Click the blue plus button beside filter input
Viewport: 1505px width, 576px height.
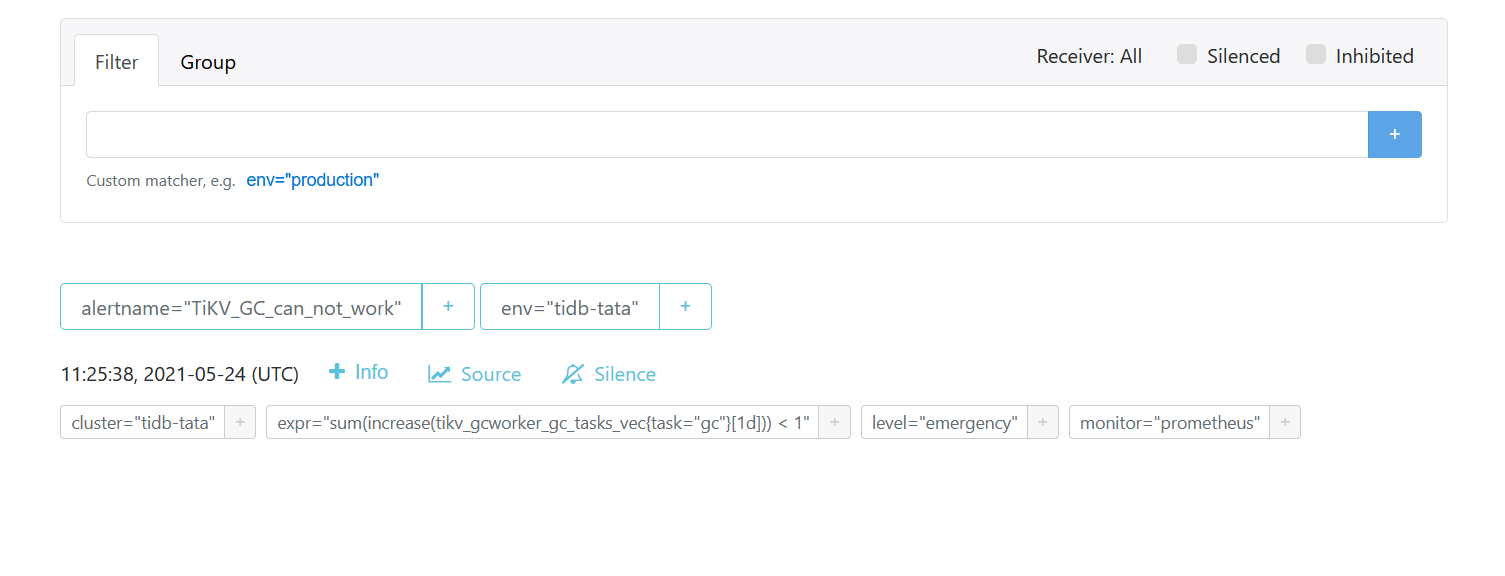click(x=1394, y=134)
